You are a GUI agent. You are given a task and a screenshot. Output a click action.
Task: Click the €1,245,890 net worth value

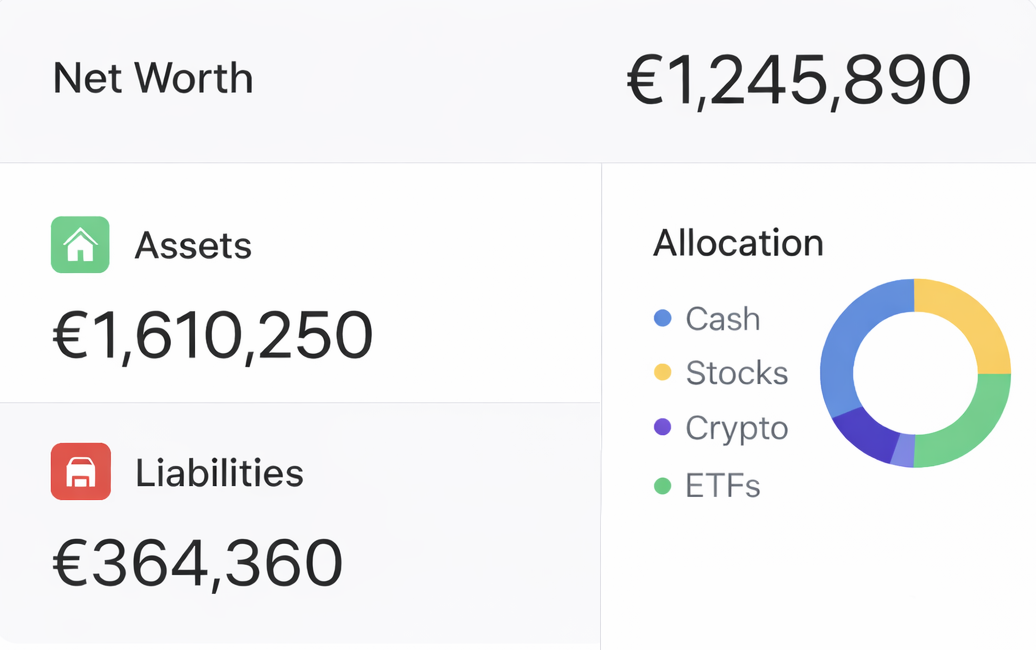click(x=798, y=80)
